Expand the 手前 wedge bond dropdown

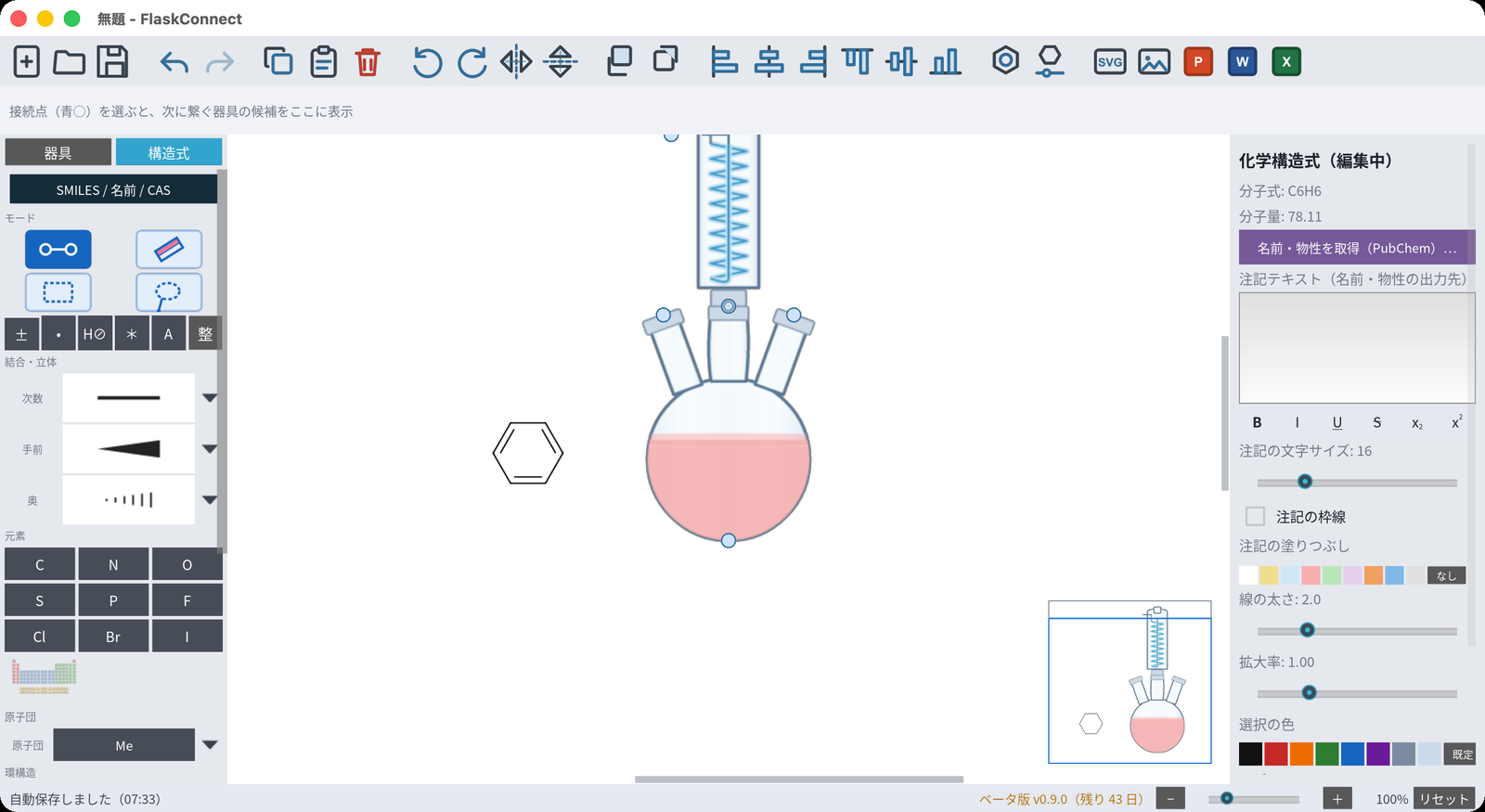pos(210,449)
